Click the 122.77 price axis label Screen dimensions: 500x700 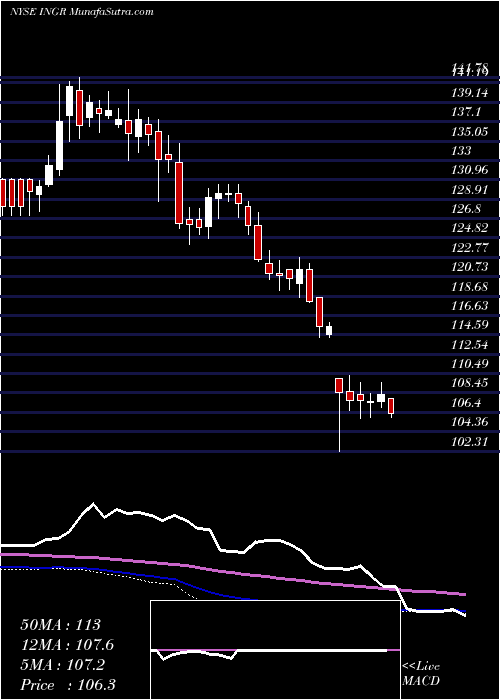click(x=469, y=248)
